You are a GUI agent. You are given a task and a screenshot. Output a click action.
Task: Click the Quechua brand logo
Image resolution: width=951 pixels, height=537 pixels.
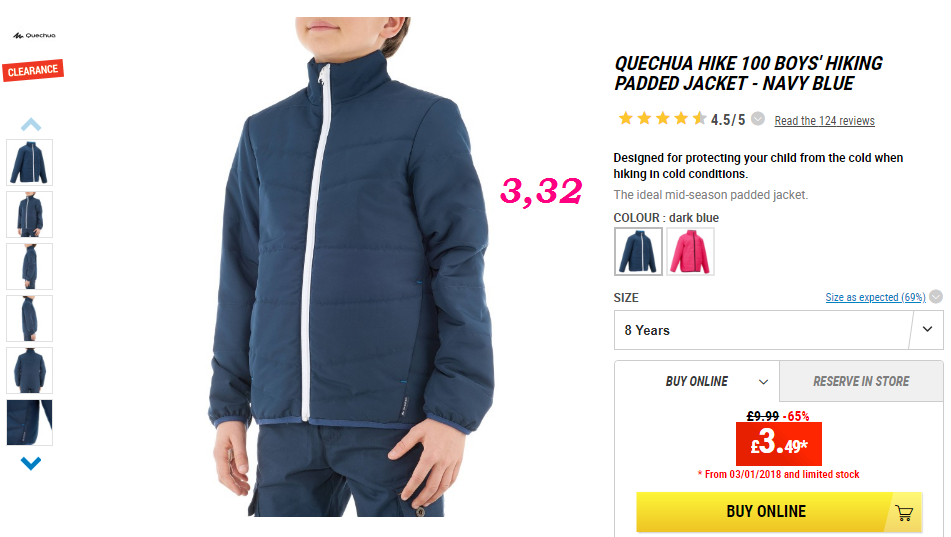coord(34,36)
